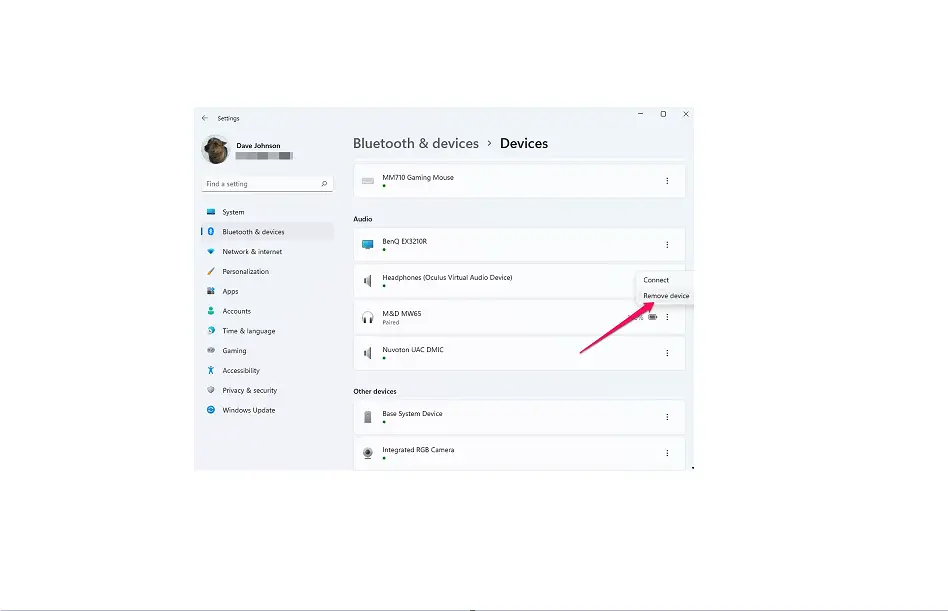Click the search magnifier in Find a setting
Screen dimensions: 948x611
coord(323,183)
